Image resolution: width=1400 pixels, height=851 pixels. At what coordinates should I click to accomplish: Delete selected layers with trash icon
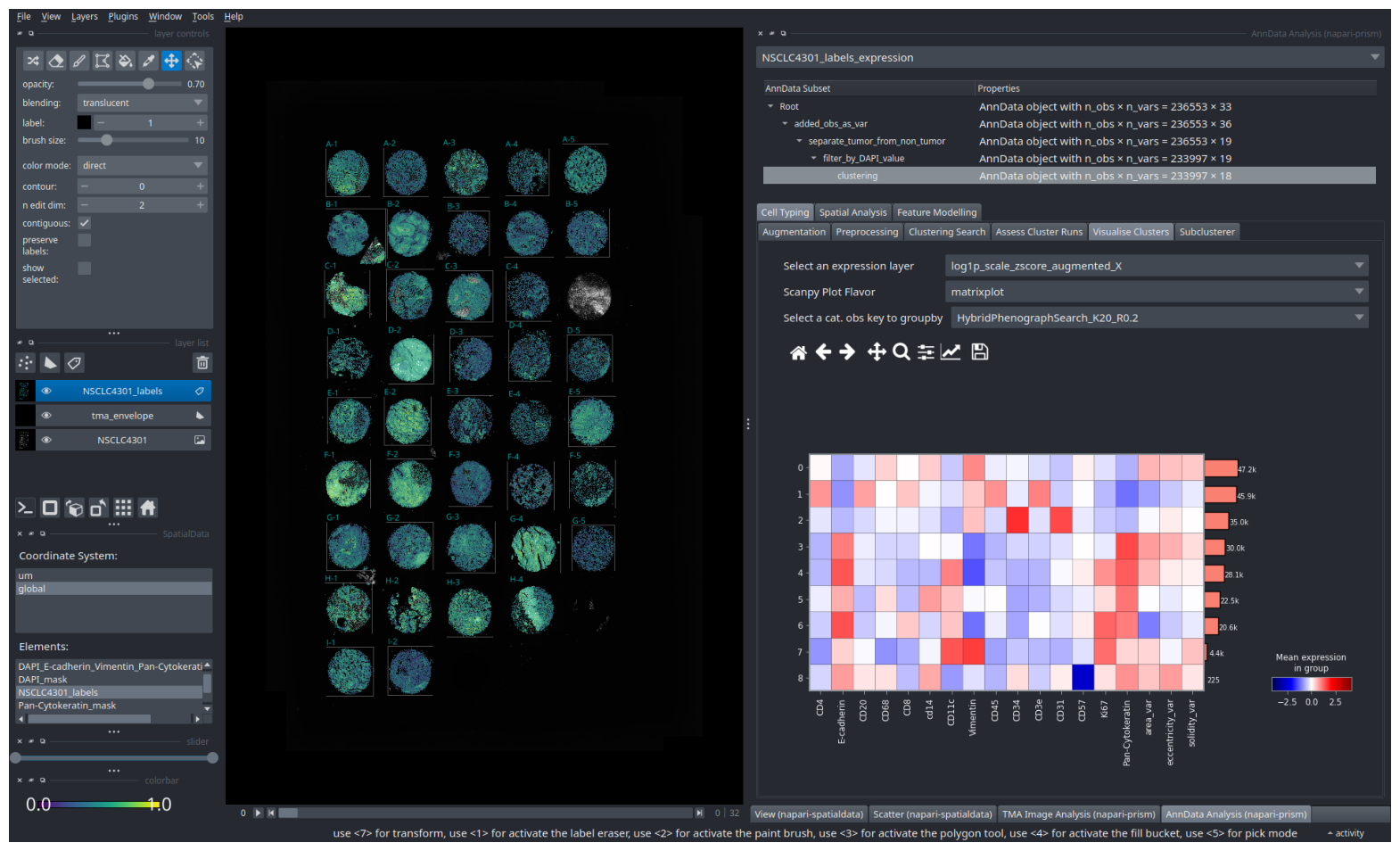202,362
